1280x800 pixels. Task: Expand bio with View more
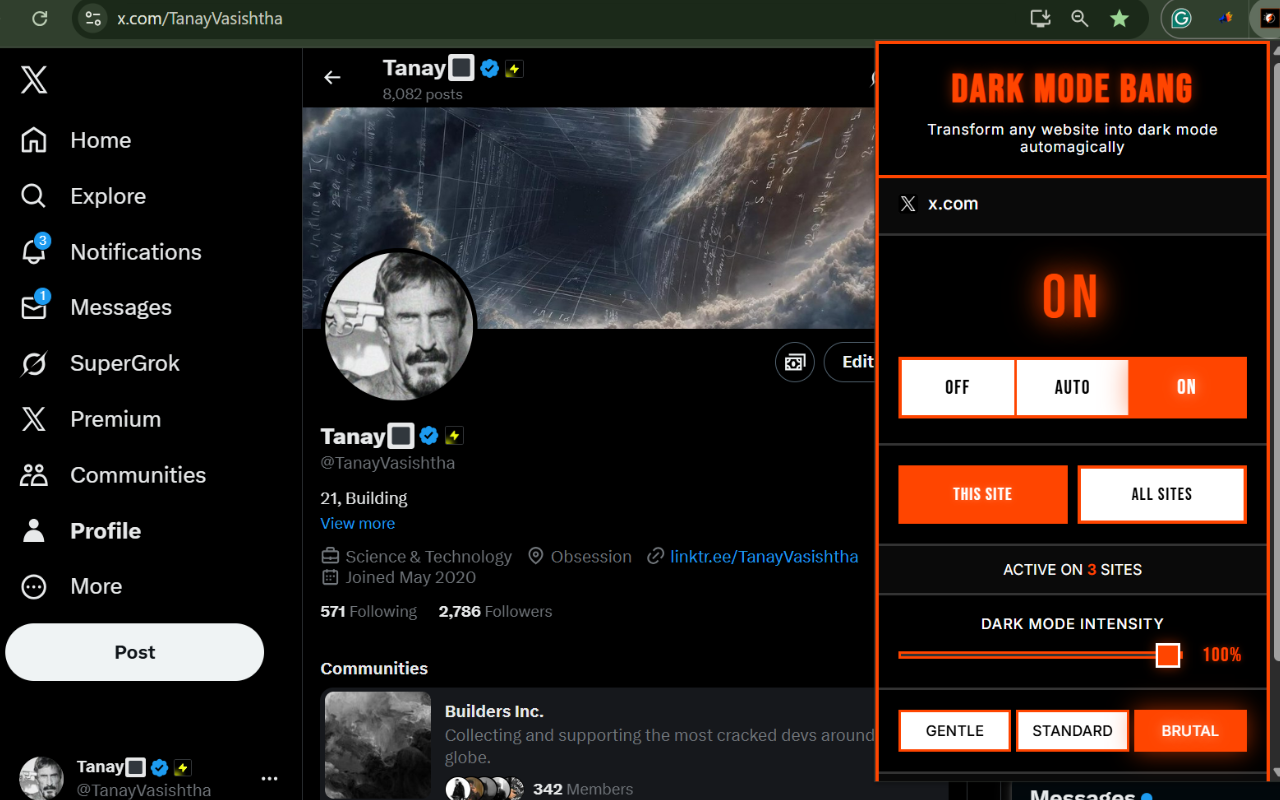[x=358, y=523]
